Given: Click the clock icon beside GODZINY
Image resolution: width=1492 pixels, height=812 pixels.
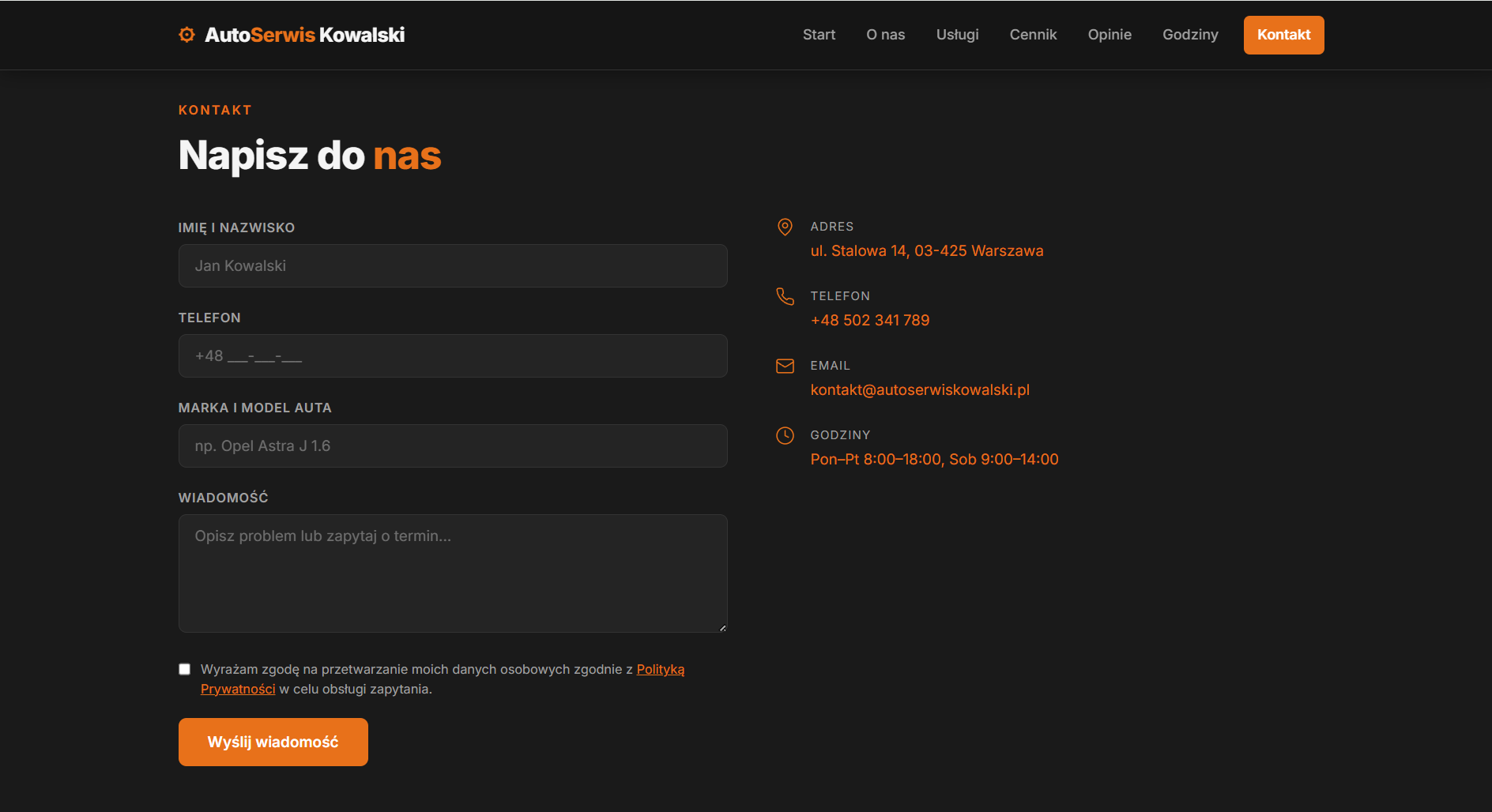Looking at the screenshot, I should coord(785,434).
